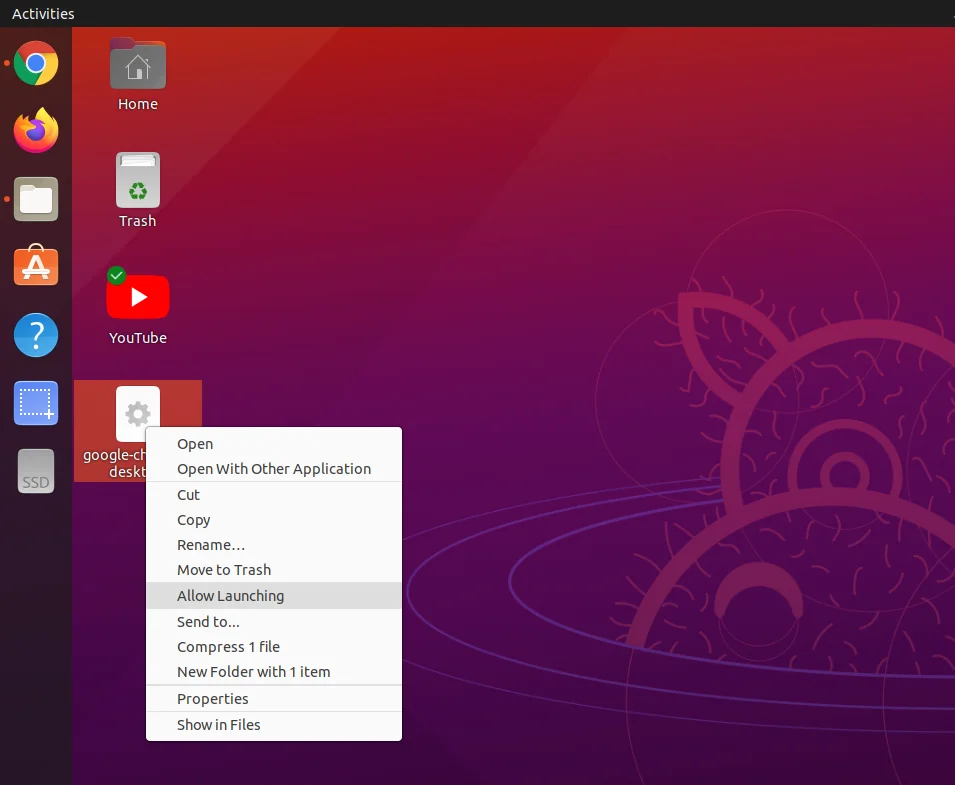
Task: Mount the SSD drive from the dock
Action: [36, 470]
